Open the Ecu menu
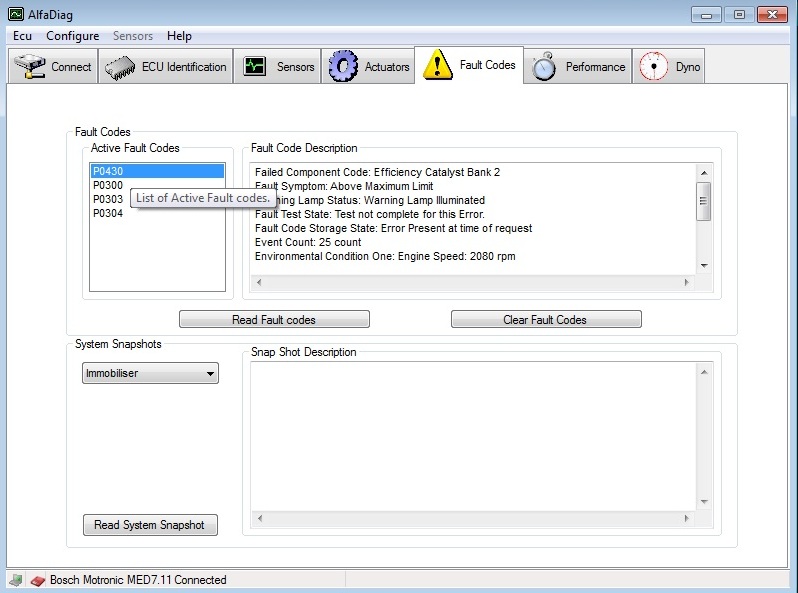Screen dimensions: 798x593 [x=22, y=36]
